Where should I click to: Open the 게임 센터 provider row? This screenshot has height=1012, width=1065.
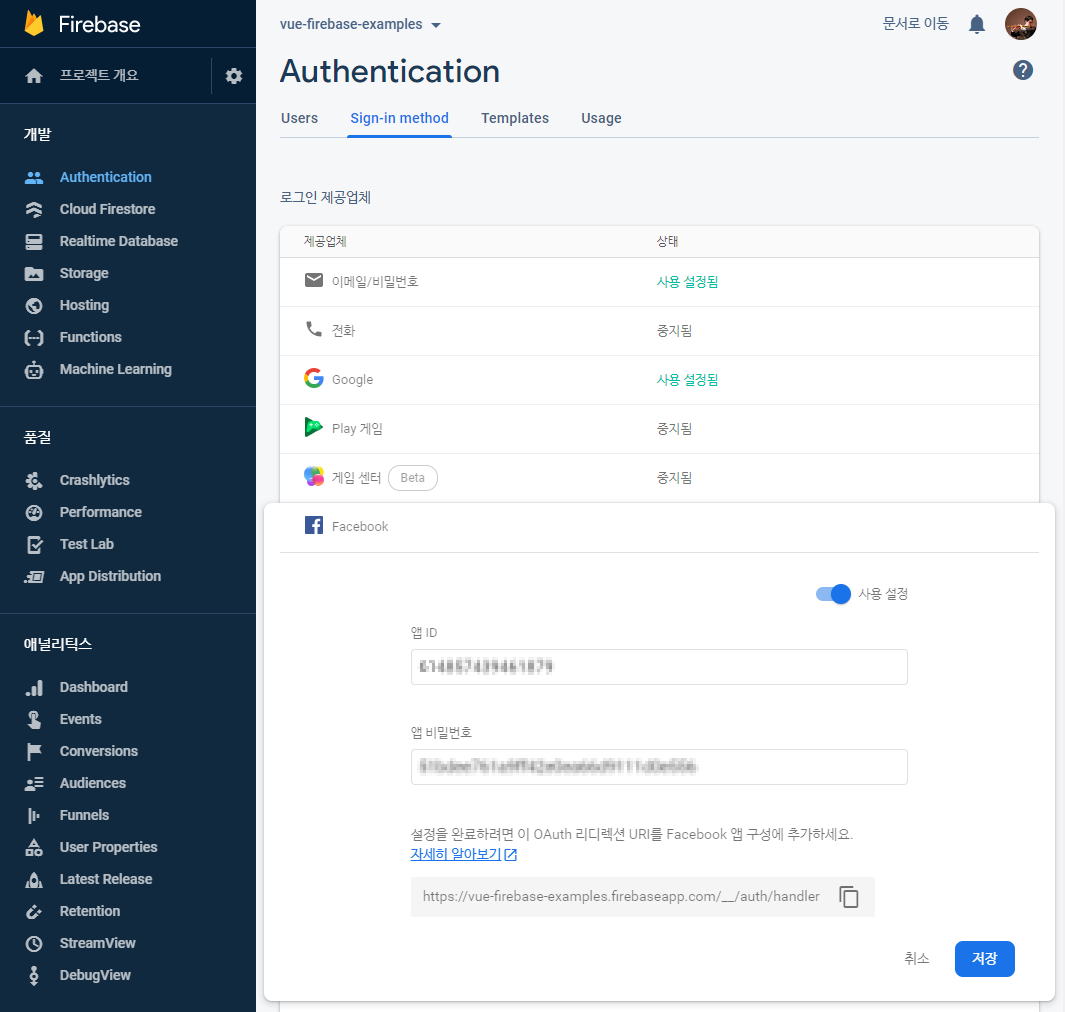pos(659,477)
